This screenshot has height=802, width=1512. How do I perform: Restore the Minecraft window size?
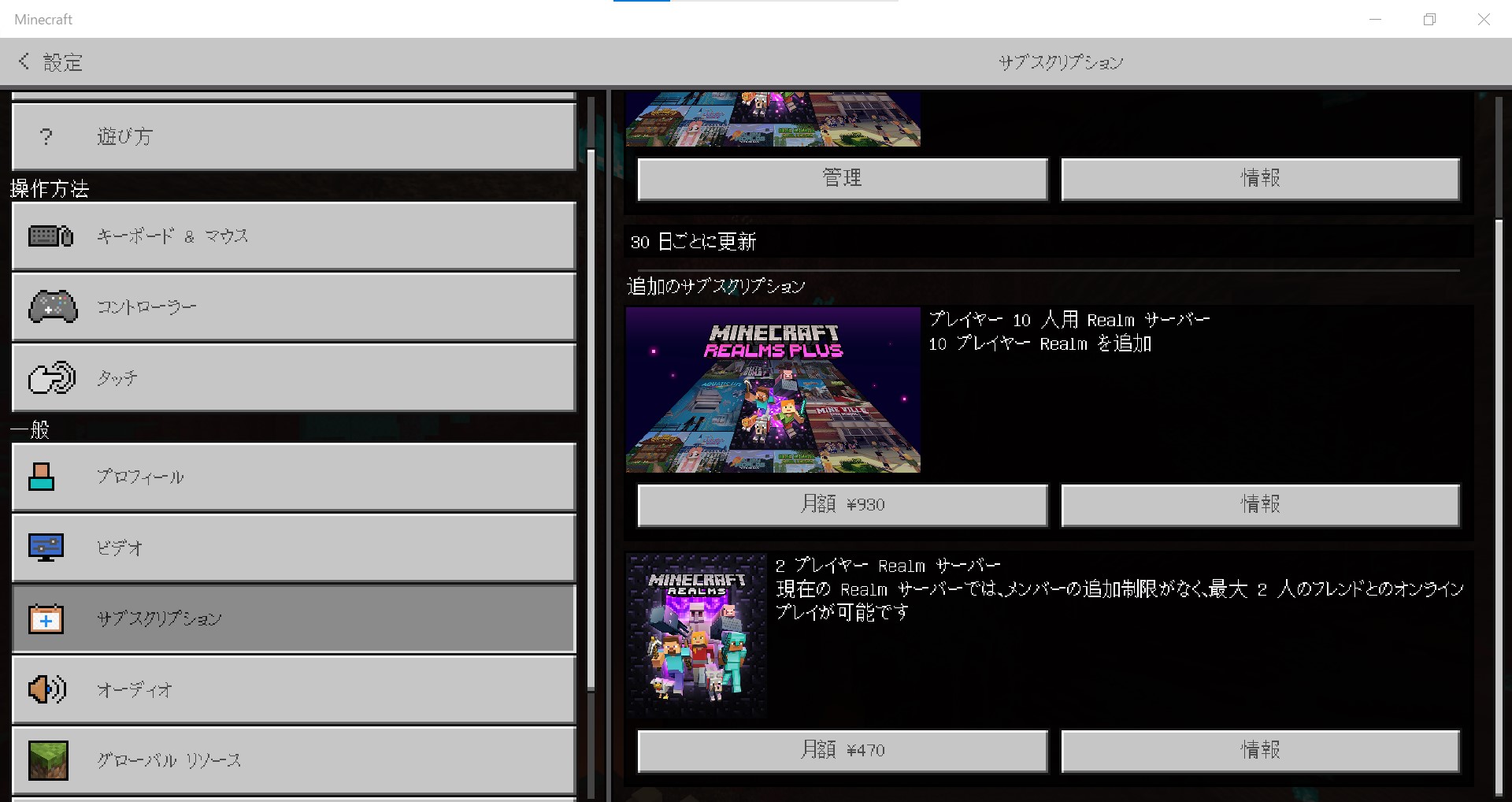1429,20
